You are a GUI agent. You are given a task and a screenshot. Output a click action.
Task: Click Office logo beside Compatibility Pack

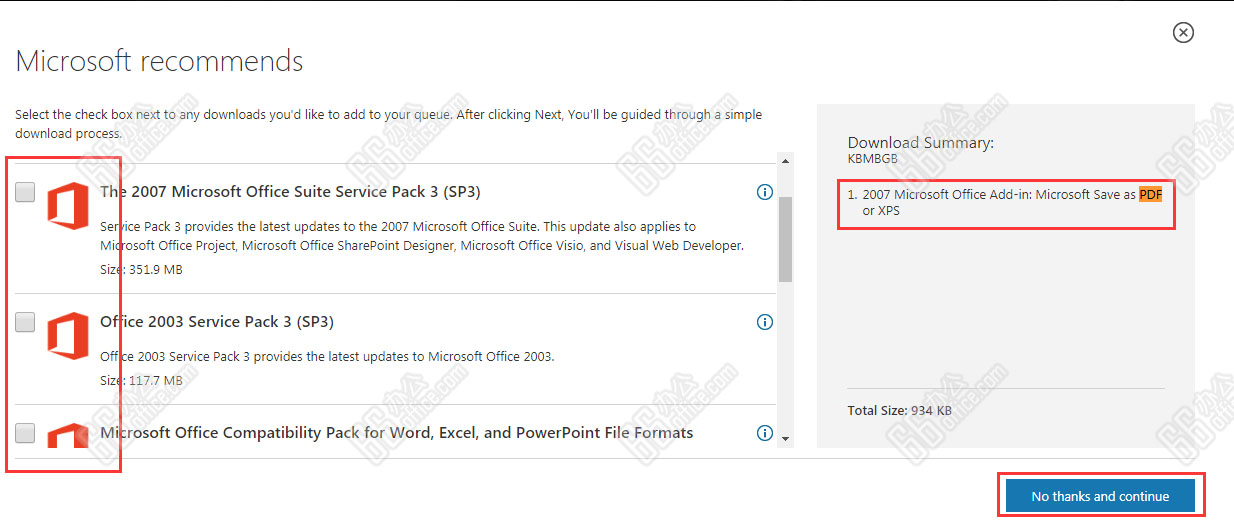[68, 435]
